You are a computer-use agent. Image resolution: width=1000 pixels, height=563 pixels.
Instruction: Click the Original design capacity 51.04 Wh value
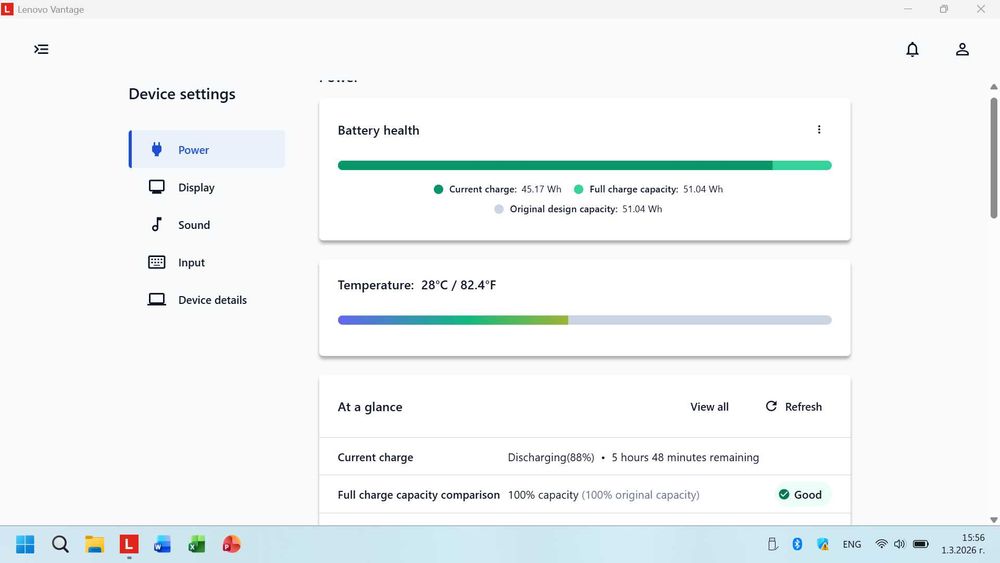tap(642, 209)
